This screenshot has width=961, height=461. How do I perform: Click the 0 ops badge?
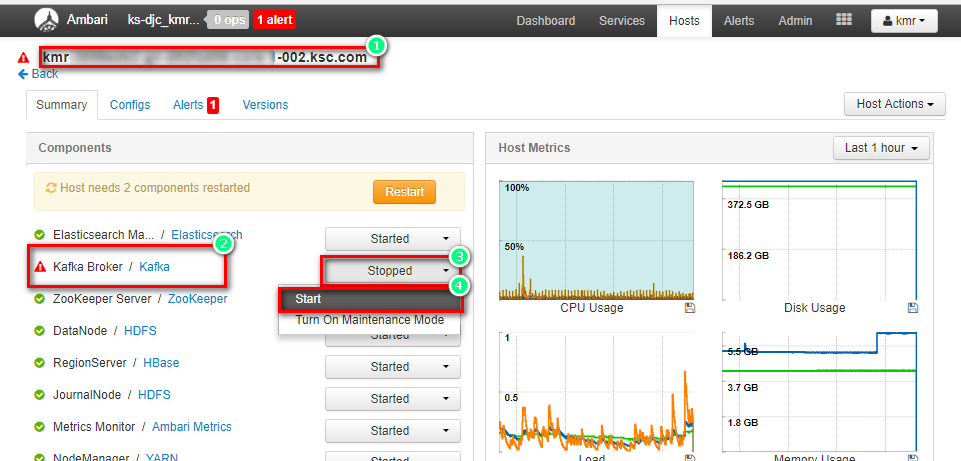(x=228, y=20)
